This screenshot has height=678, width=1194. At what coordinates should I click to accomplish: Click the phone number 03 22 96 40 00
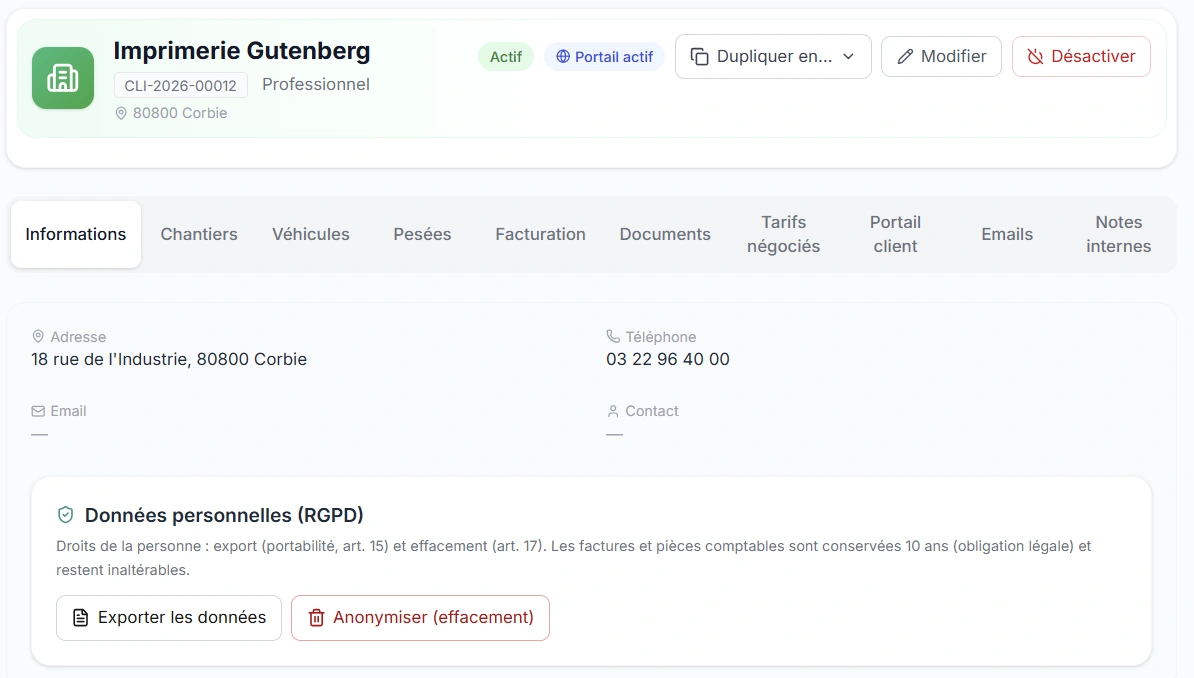(668, 359)
